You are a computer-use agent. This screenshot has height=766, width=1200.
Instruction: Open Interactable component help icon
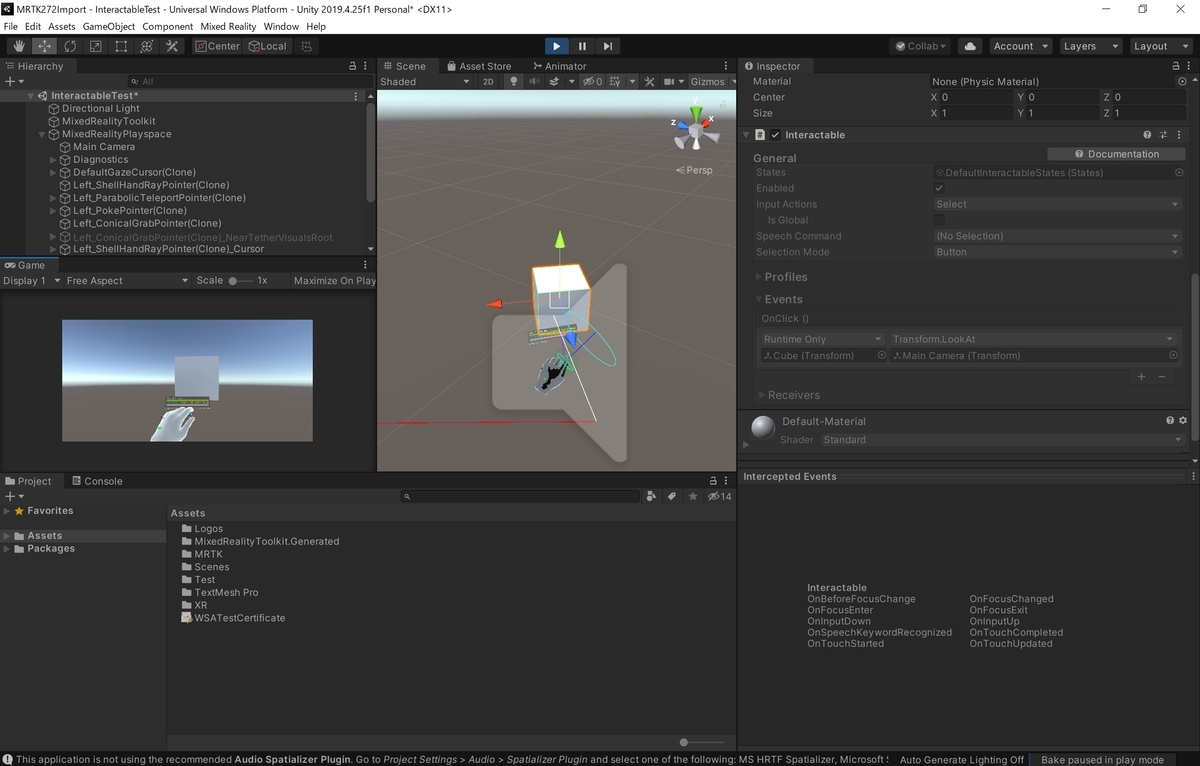pyautogui.click(x=1147, y=135)
